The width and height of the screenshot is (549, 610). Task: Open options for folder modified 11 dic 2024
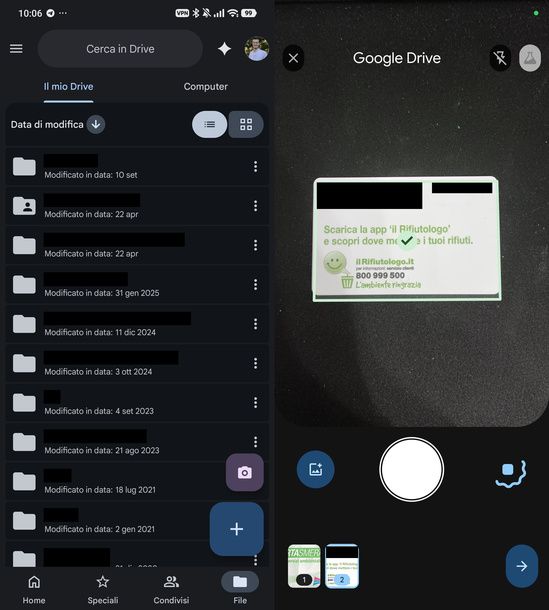tap(255, 324)
